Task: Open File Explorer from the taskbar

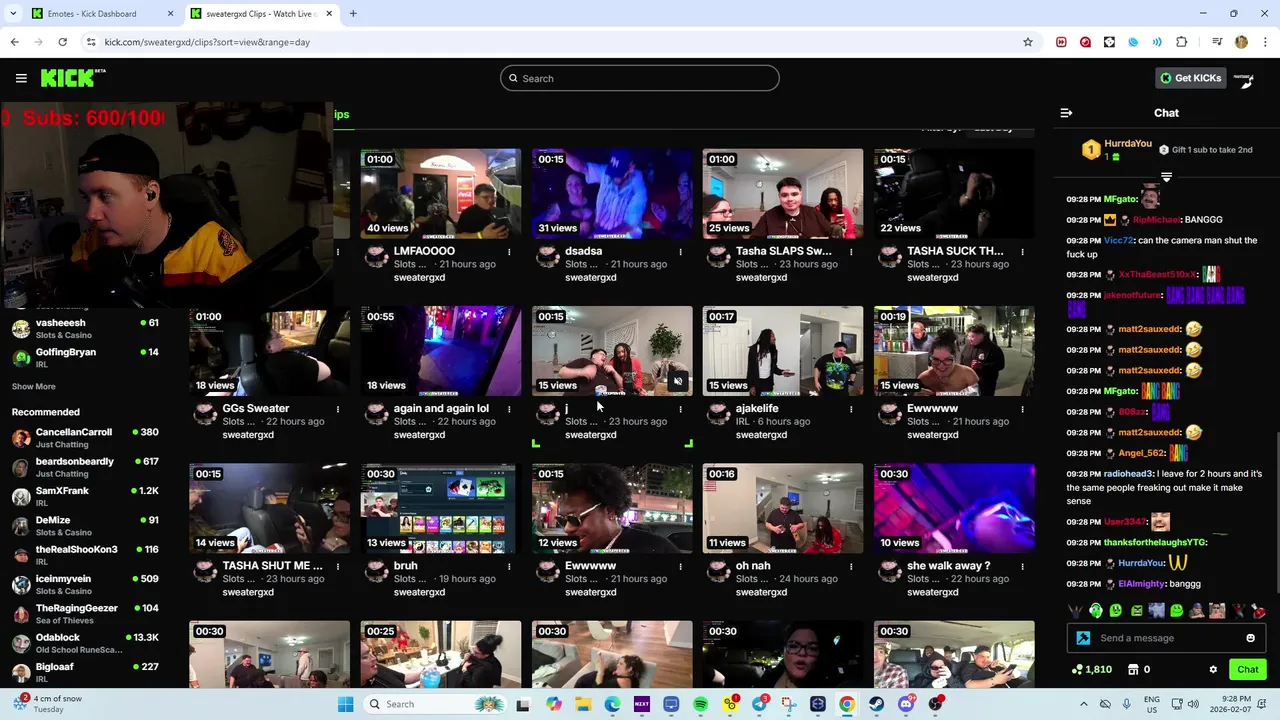Action: coord(583,704)
